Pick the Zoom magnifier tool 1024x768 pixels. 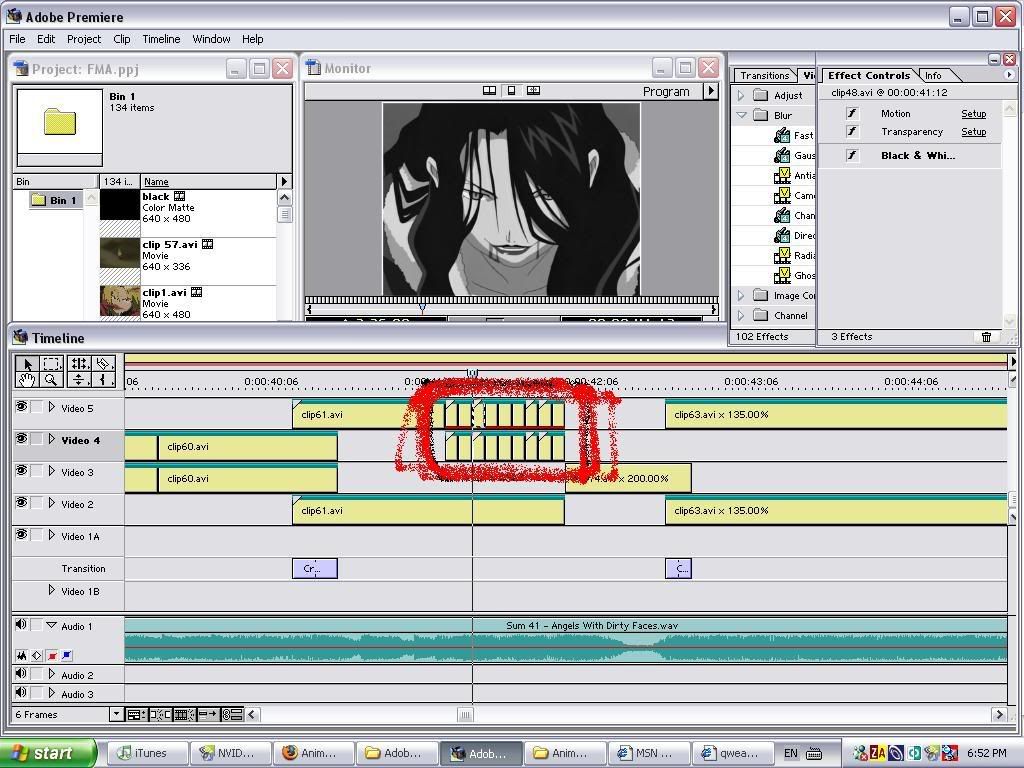point(51,380)
